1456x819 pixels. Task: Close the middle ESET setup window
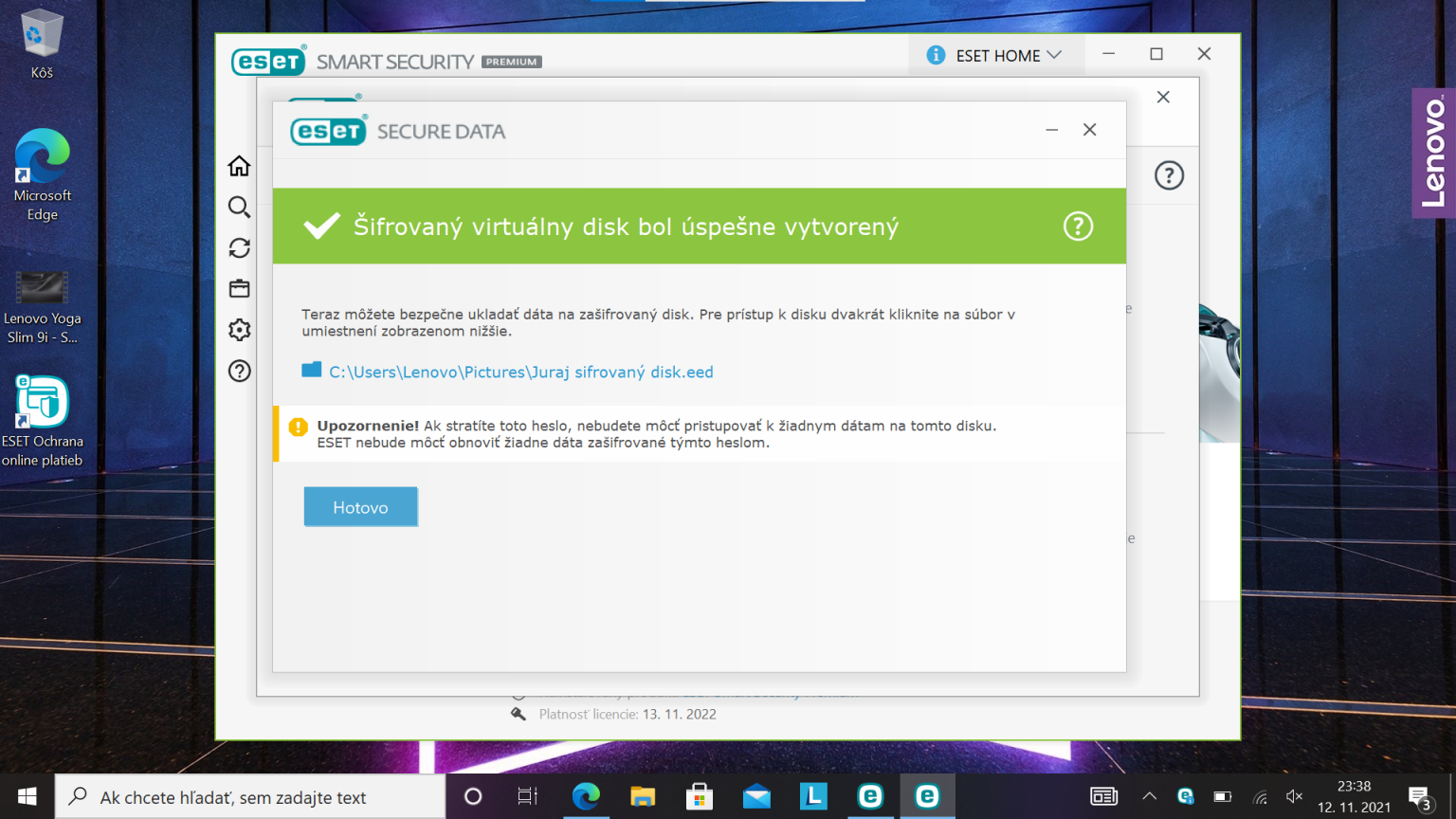[x=1163, y=97]
